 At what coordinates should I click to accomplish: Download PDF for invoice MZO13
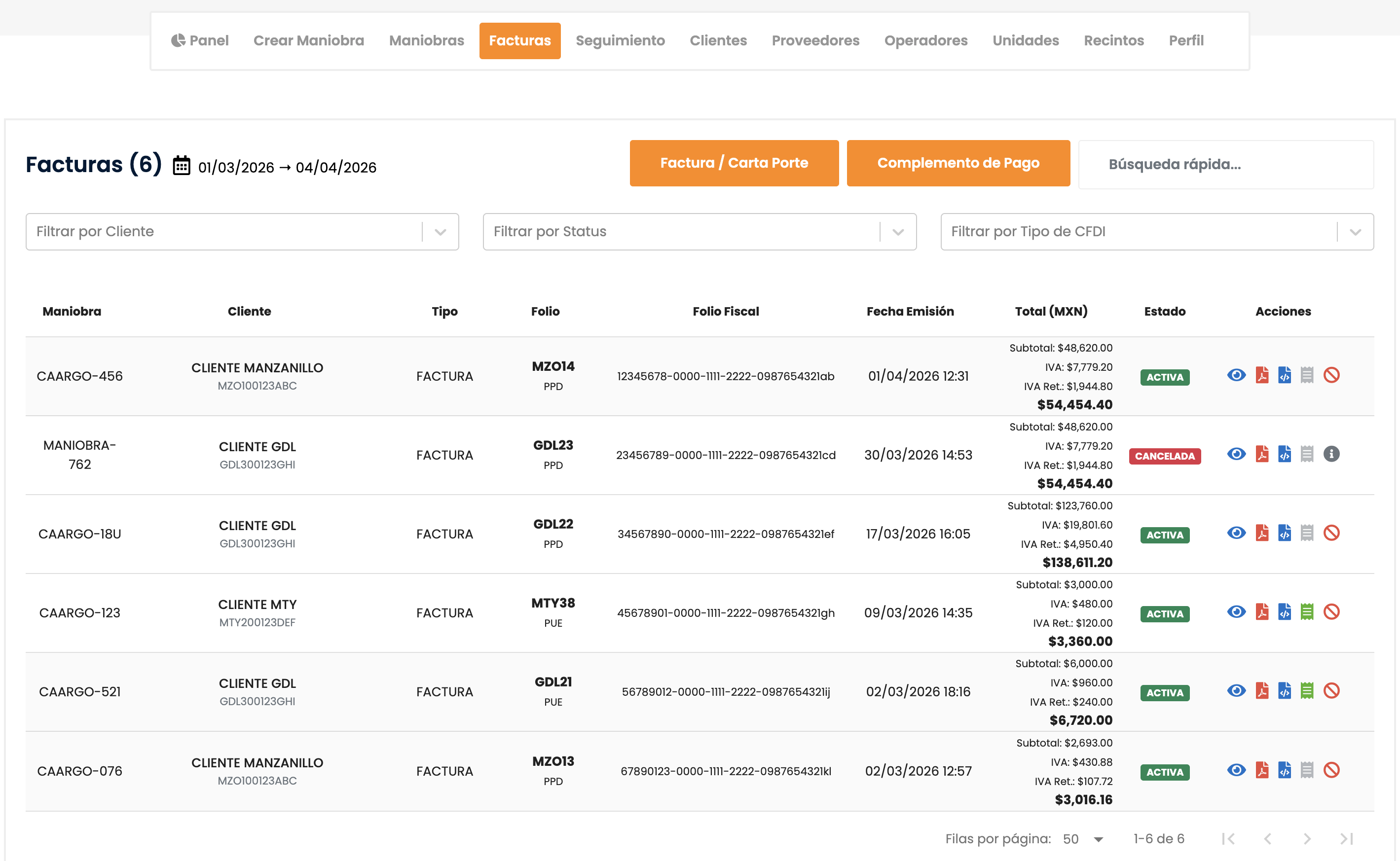pos(1261,770)
